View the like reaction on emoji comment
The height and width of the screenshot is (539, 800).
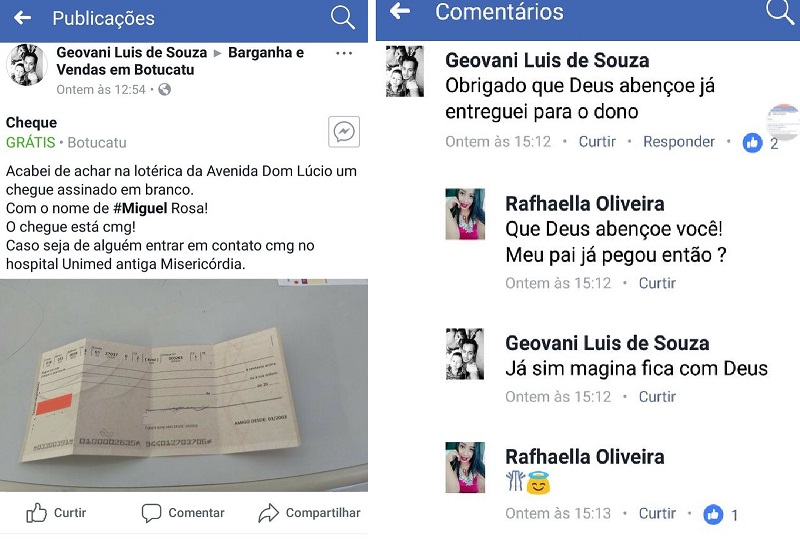pyautogui.click(x=721, y=514)
